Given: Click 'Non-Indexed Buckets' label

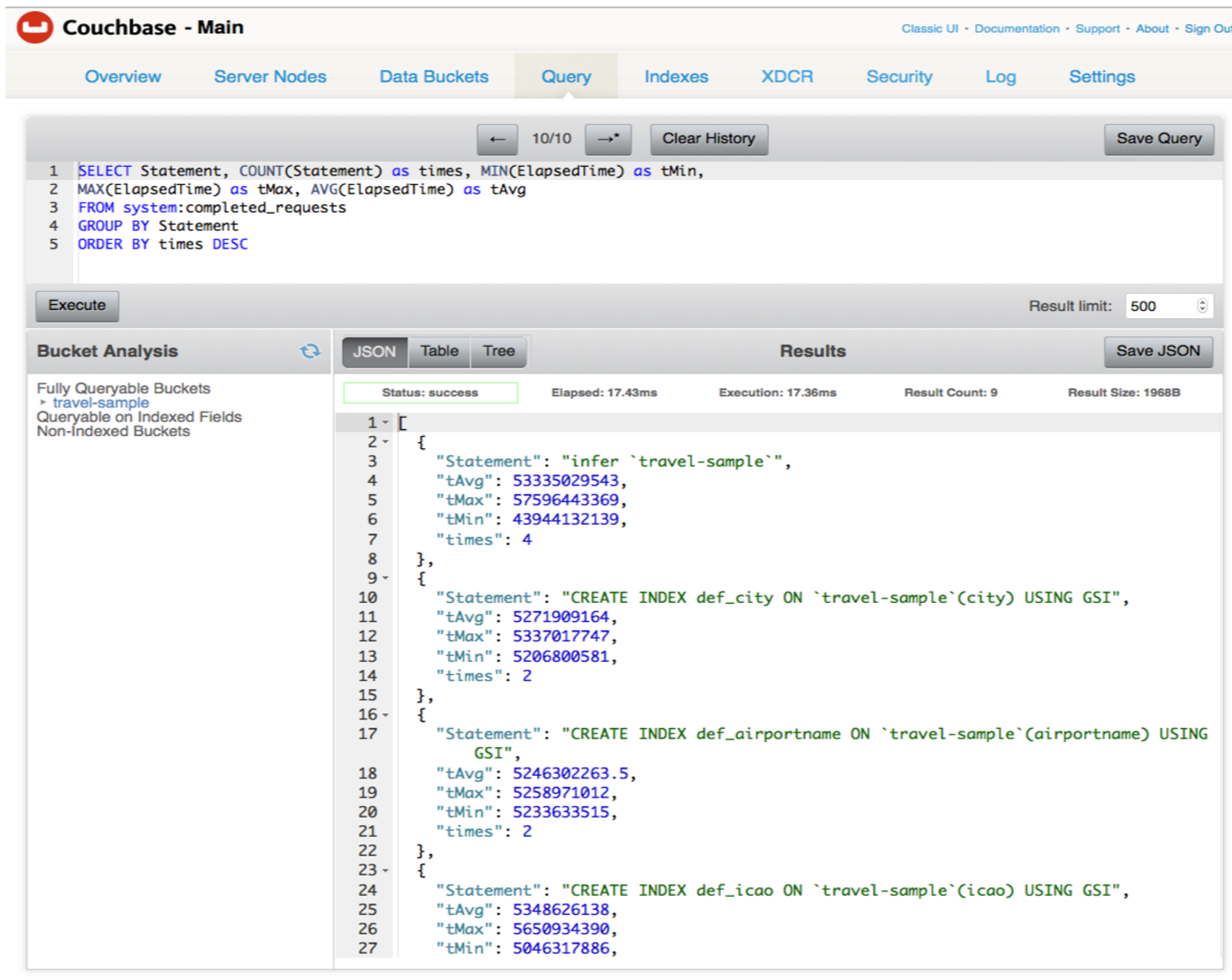Looking at the screenshot, I should click(x=113, y=431).
